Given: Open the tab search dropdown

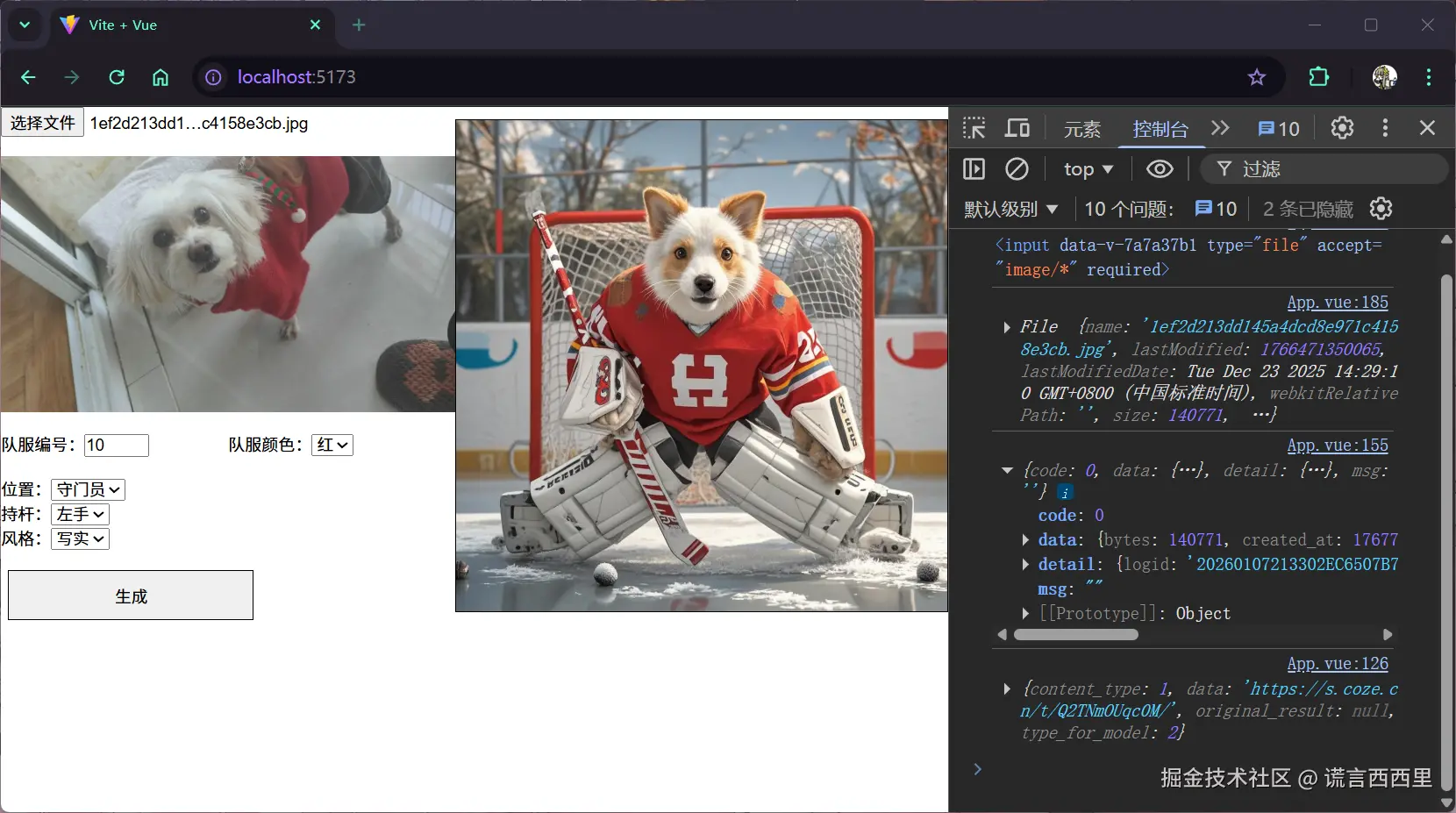Looking at the screenshot, I should coord(25,25).
